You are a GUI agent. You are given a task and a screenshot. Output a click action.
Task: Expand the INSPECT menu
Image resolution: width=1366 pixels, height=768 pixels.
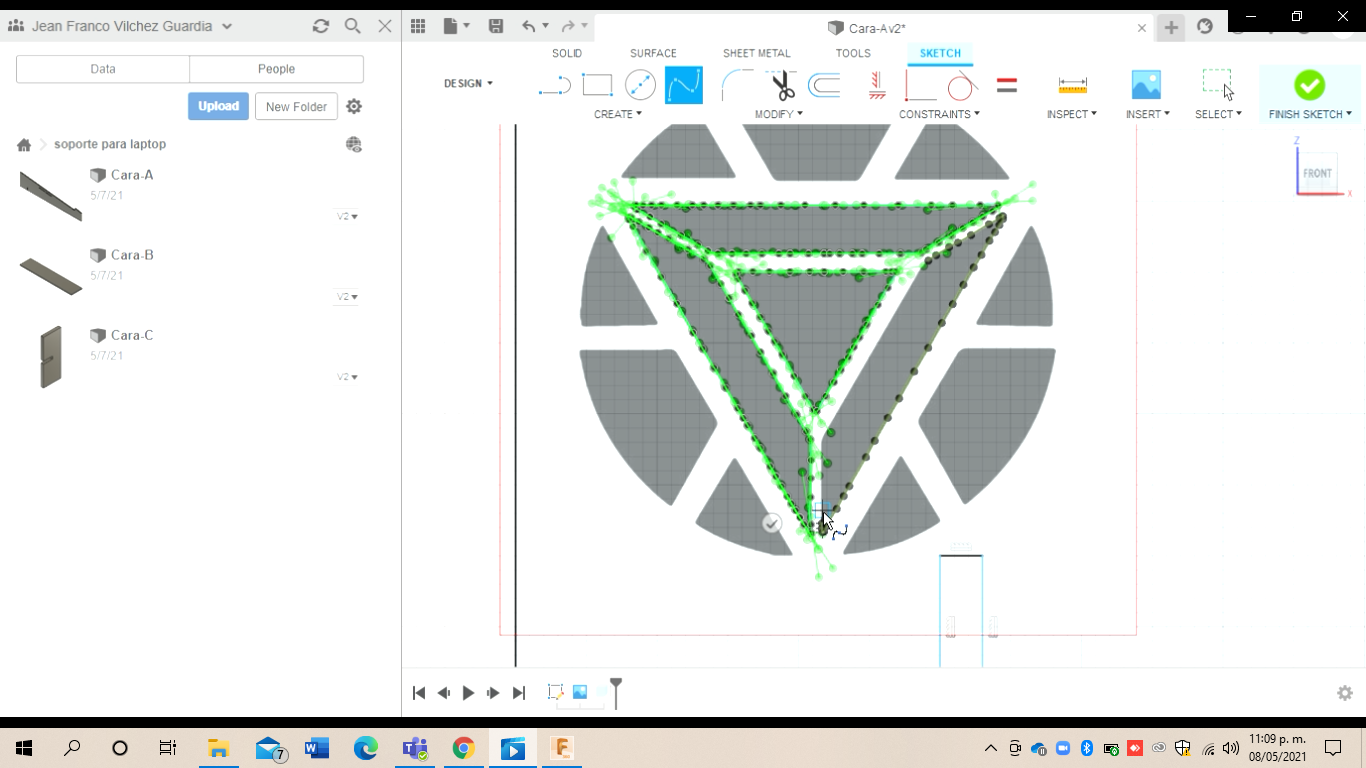click(x=1072, y=114)
